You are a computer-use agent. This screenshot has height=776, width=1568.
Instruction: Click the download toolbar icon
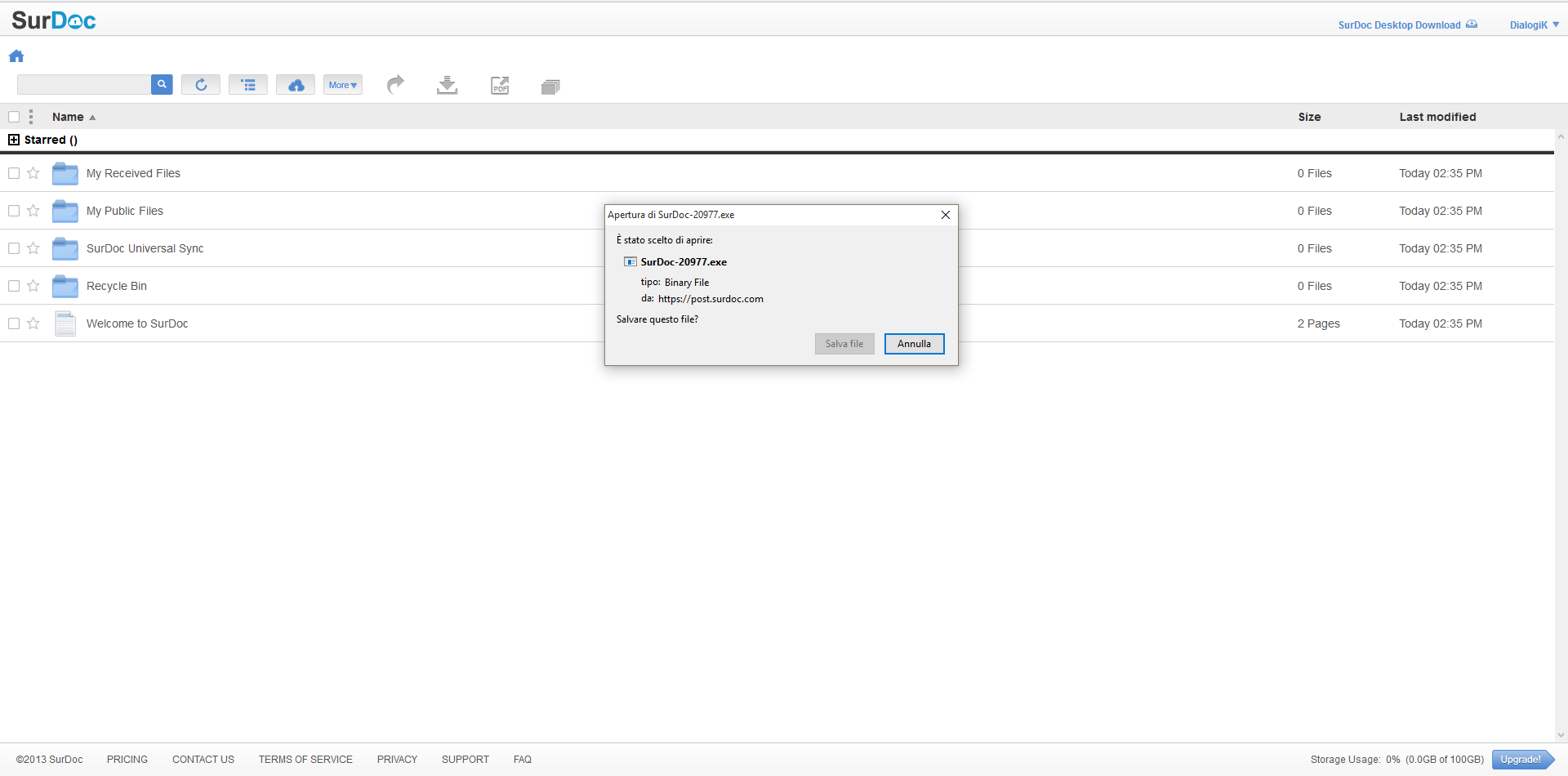[x=448, y=85]
